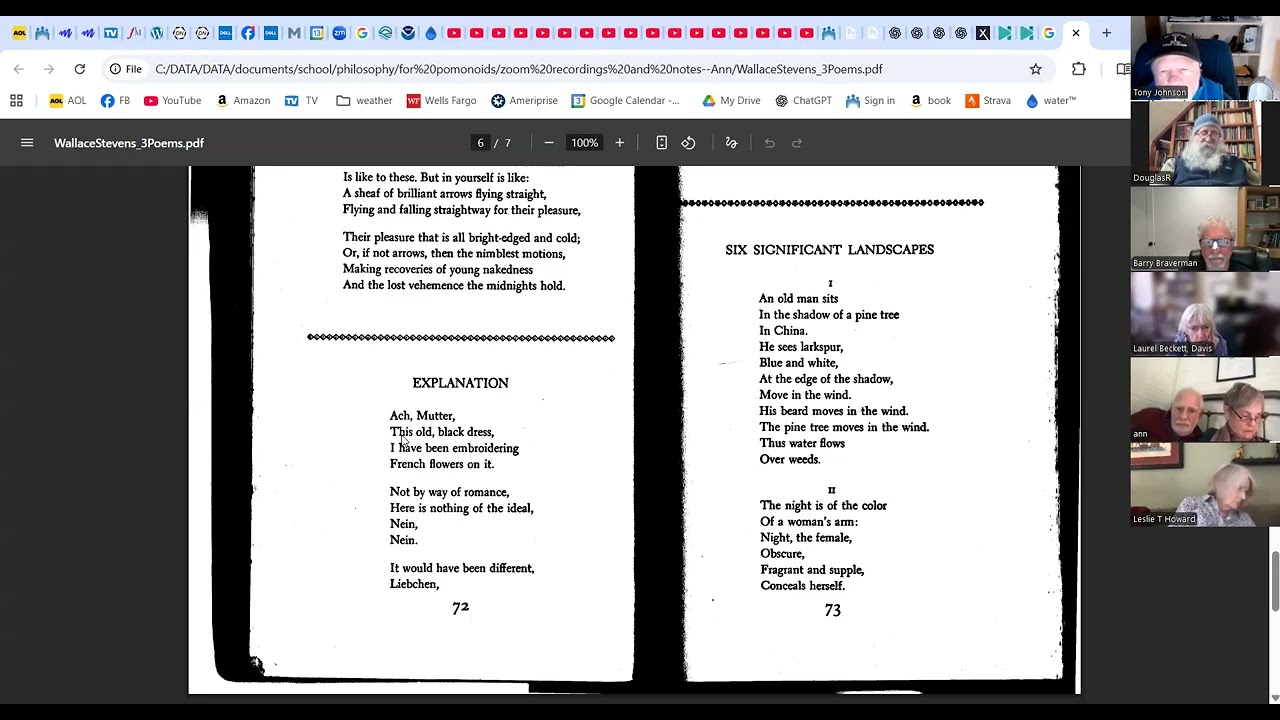
Task: Open the Sign in bookmark
Action: point(870,100)
